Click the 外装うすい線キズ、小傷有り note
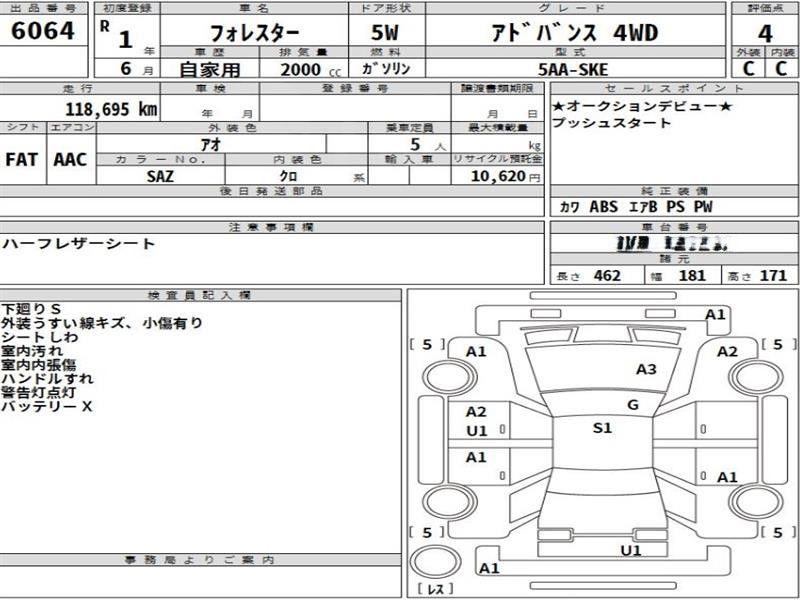The width and height of the screenshot is (800, 600). pyautogui.click(x=102, y=323)
